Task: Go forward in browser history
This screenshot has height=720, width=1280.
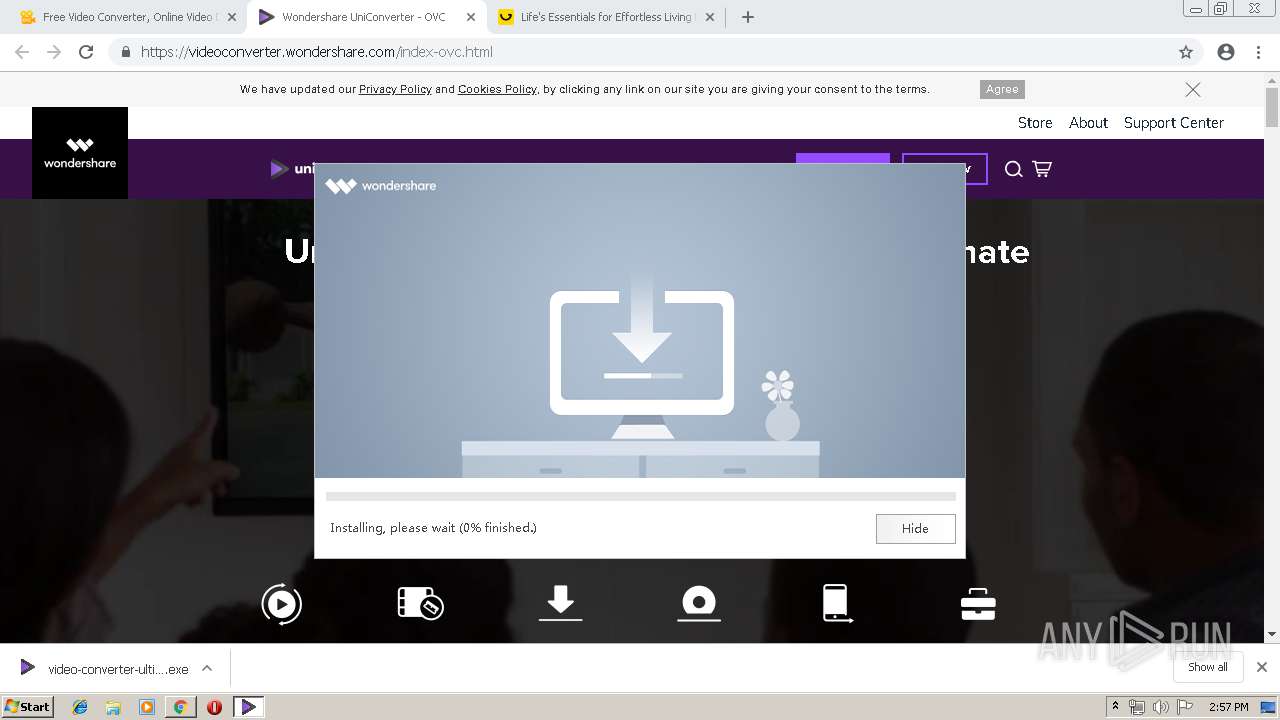Action: 54,52
